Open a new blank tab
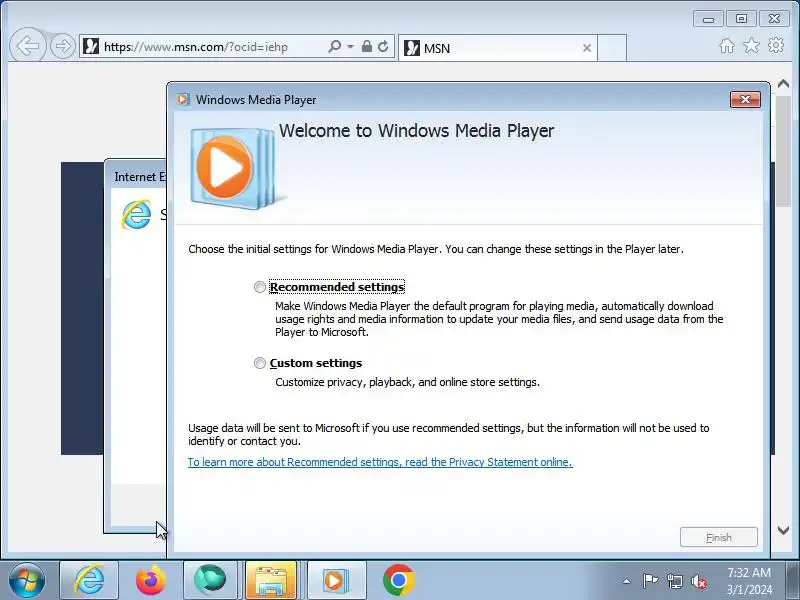 click(612, 48)
